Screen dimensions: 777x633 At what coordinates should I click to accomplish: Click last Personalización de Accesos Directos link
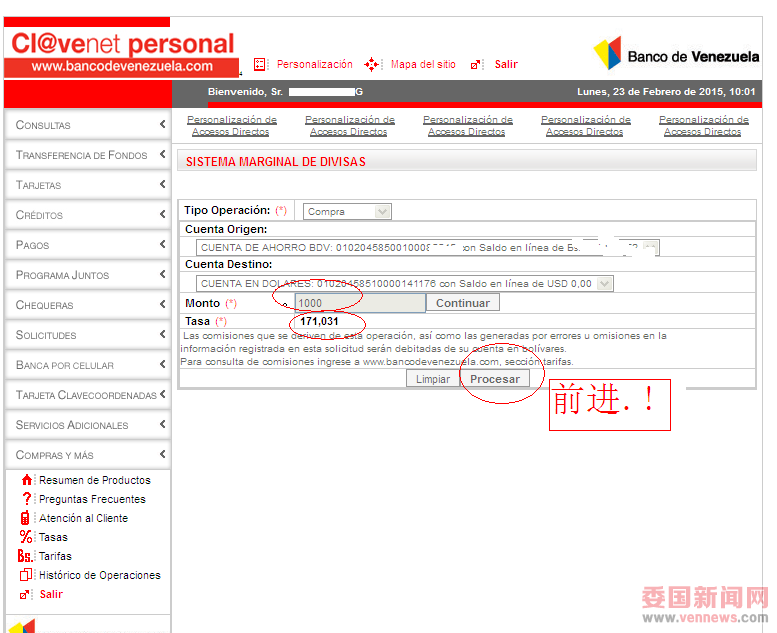click(x=704, y=125)
